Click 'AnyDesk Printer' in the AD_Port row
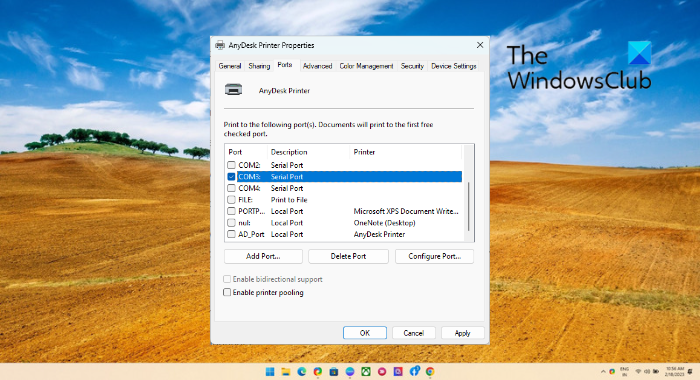The image size is (700, 380). point(379,234)
